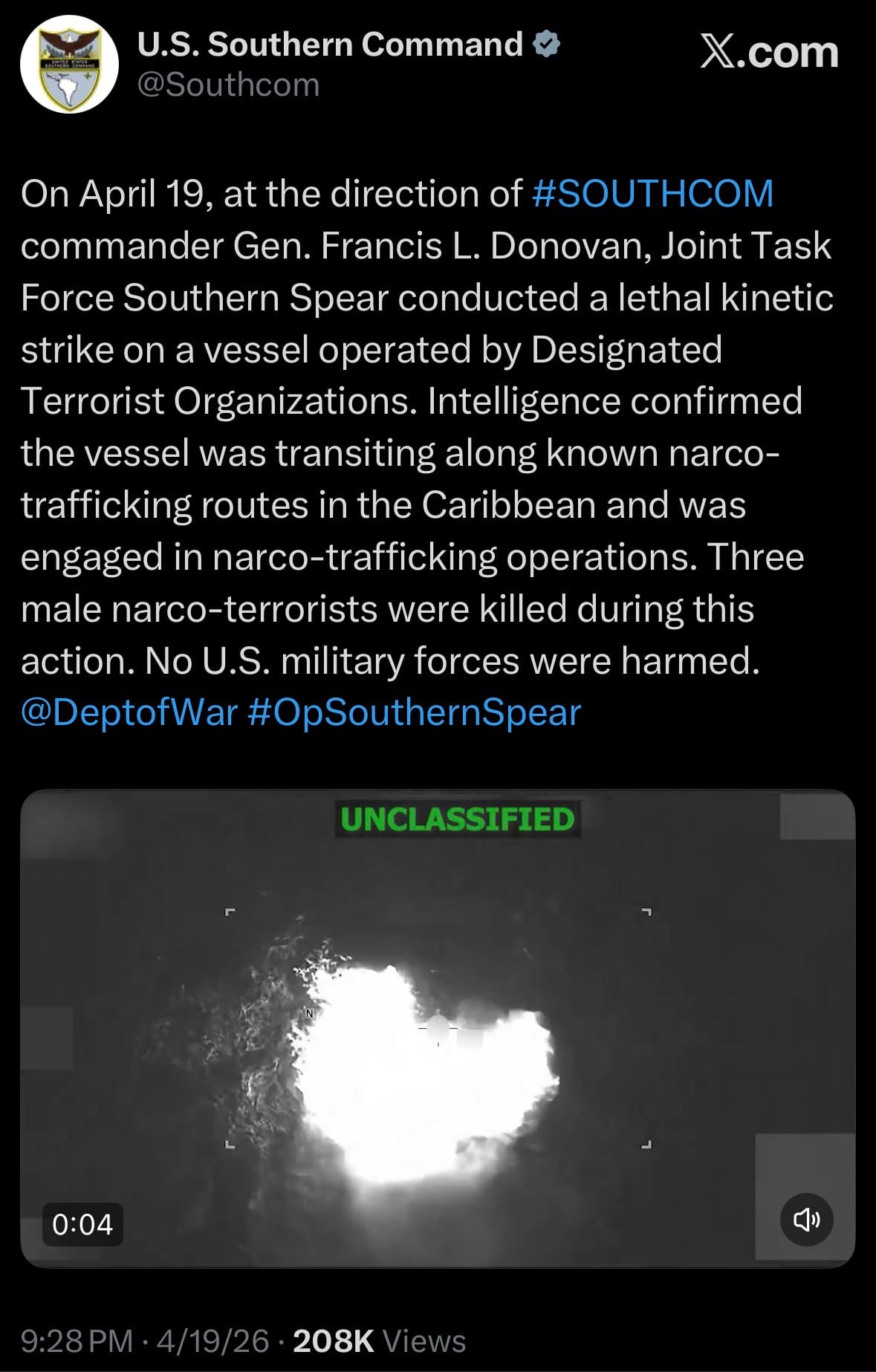Screen dimensions: 876x1372
Task: Open the #SOUTHCOM hashtag link
Action: [653, 194]
